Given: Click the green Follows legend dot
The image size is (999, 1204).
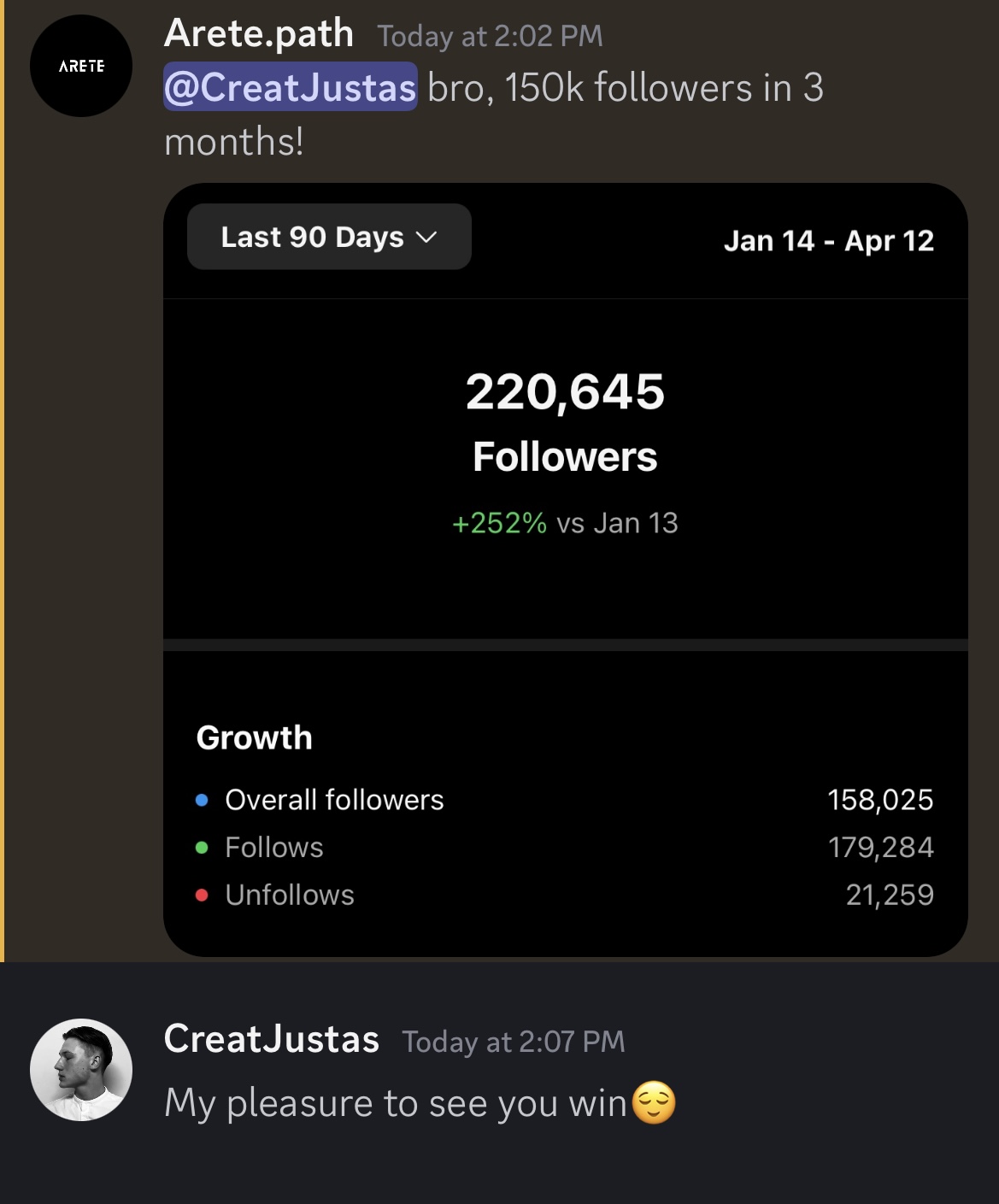Looking at the screenshot, I should (202, 848).
